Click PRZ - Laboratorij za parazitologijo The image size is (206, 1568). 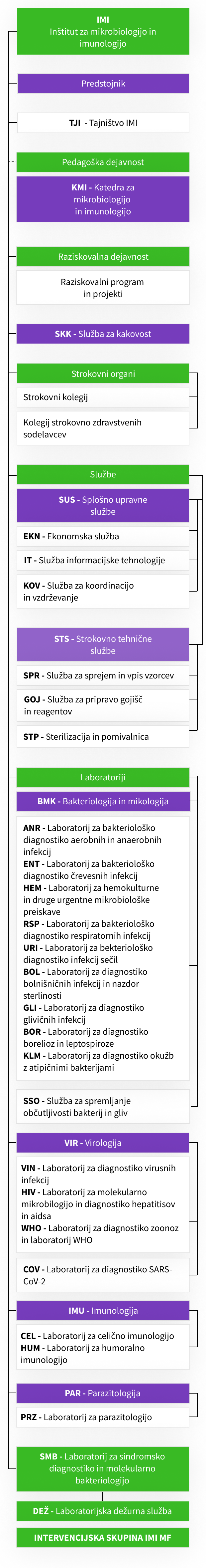point(103,1417)
